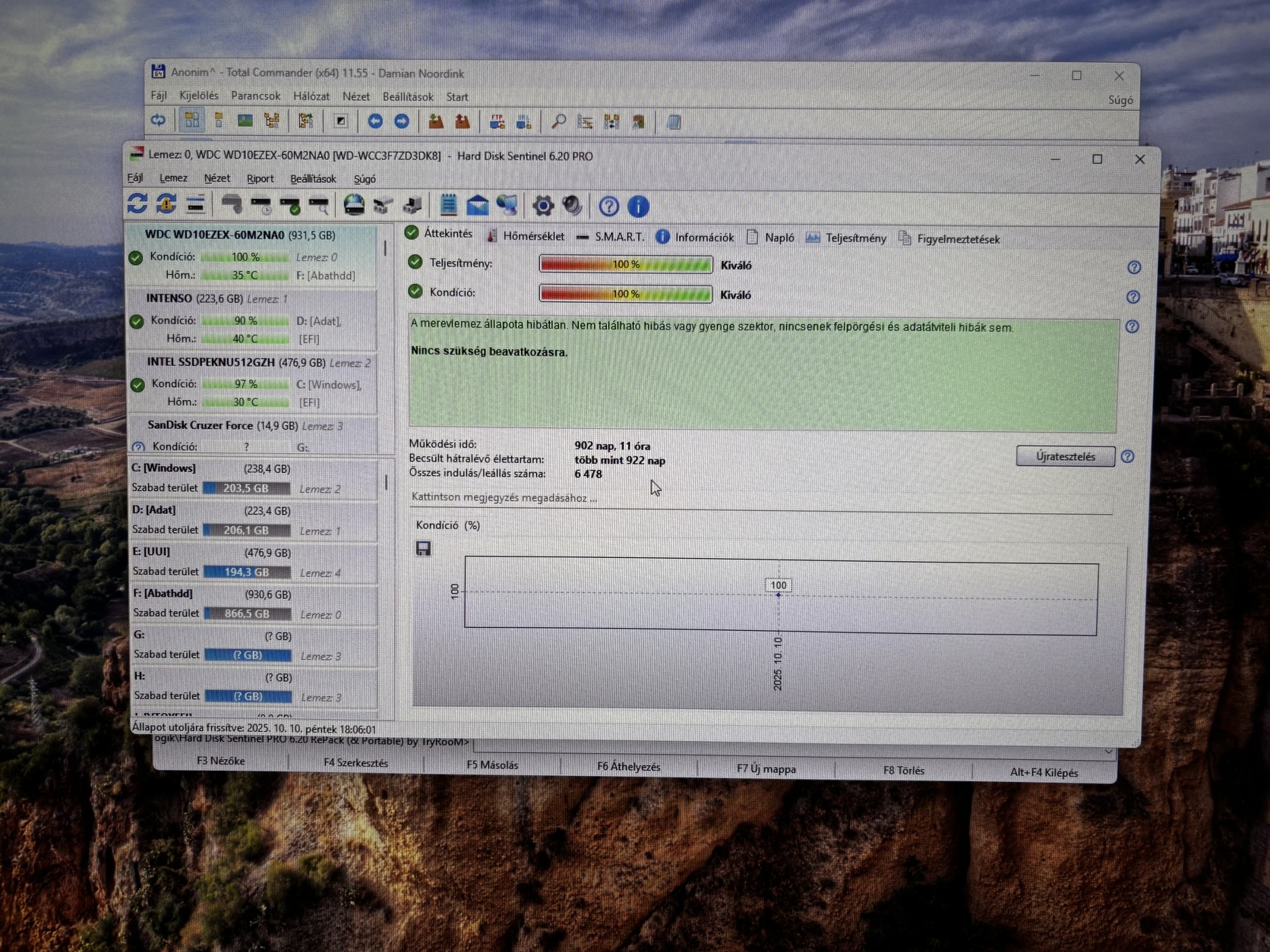1270x952 pixels.
Task: Click the globe over disk toolbar icon
Action: pos(354,205)
